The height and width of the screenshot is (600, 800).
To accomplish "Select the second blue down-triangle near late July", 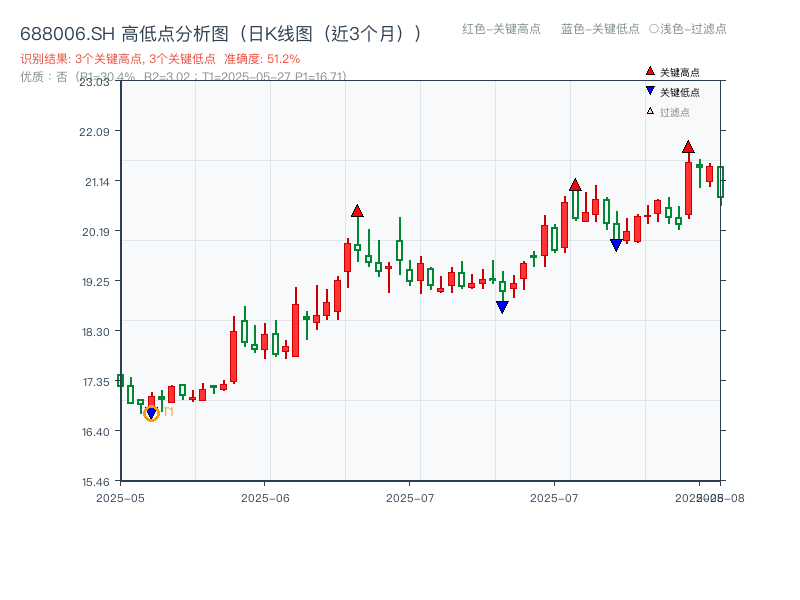I will 617,242.
